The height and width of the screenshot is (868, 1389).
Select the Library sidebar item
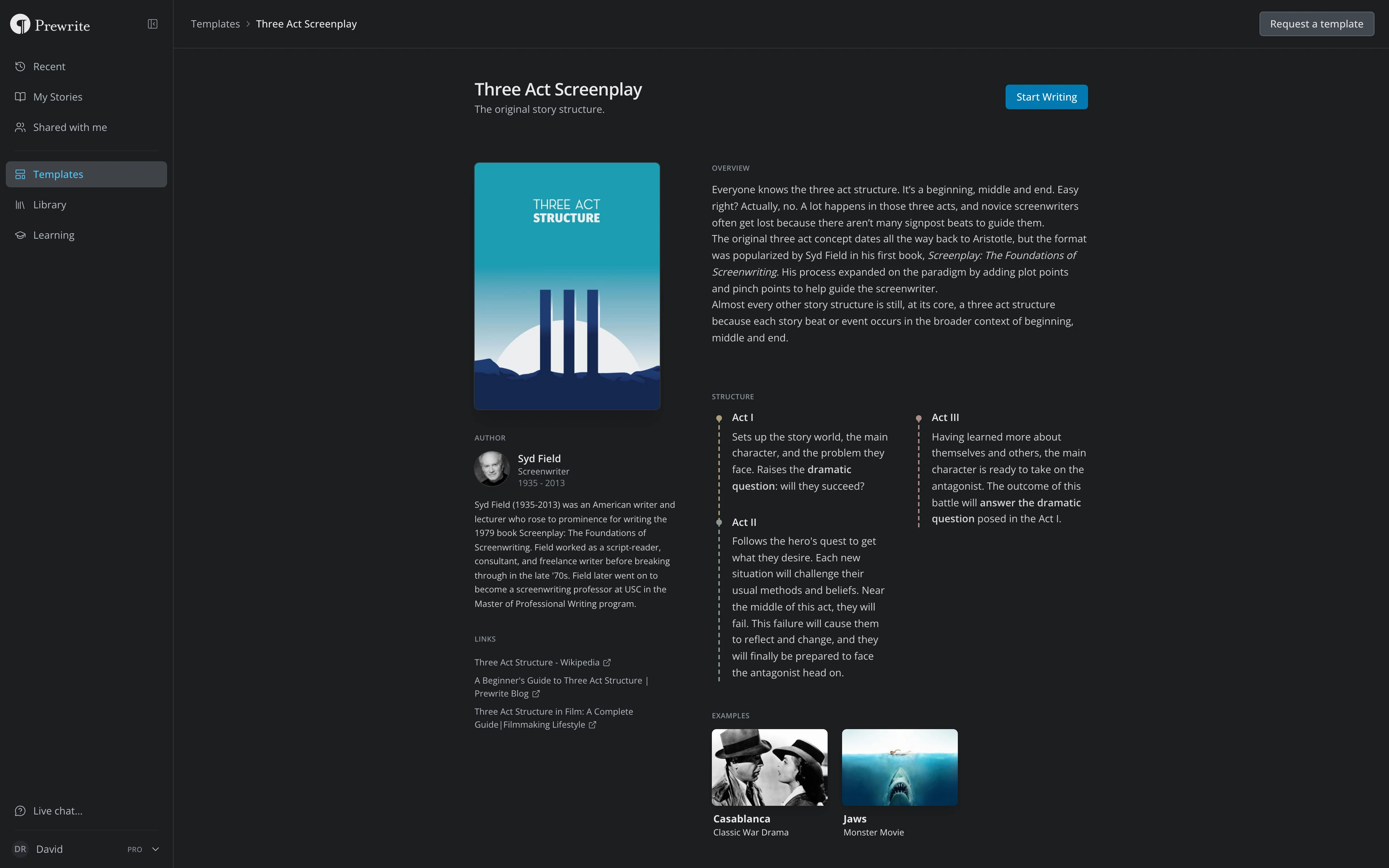[x=86, y=205]
